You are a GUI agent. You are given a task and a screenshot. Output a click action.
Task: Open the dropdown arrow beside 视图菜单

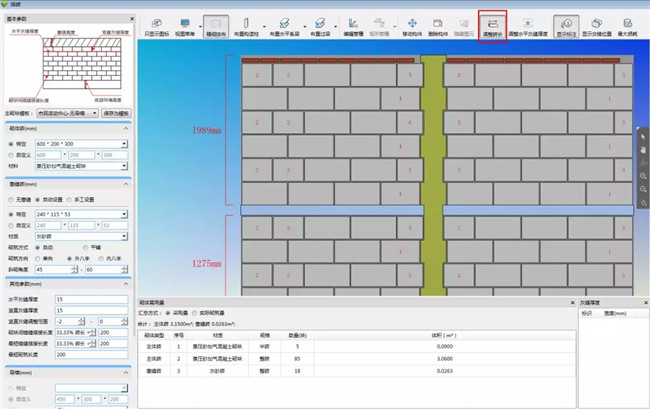click(201, 27)
